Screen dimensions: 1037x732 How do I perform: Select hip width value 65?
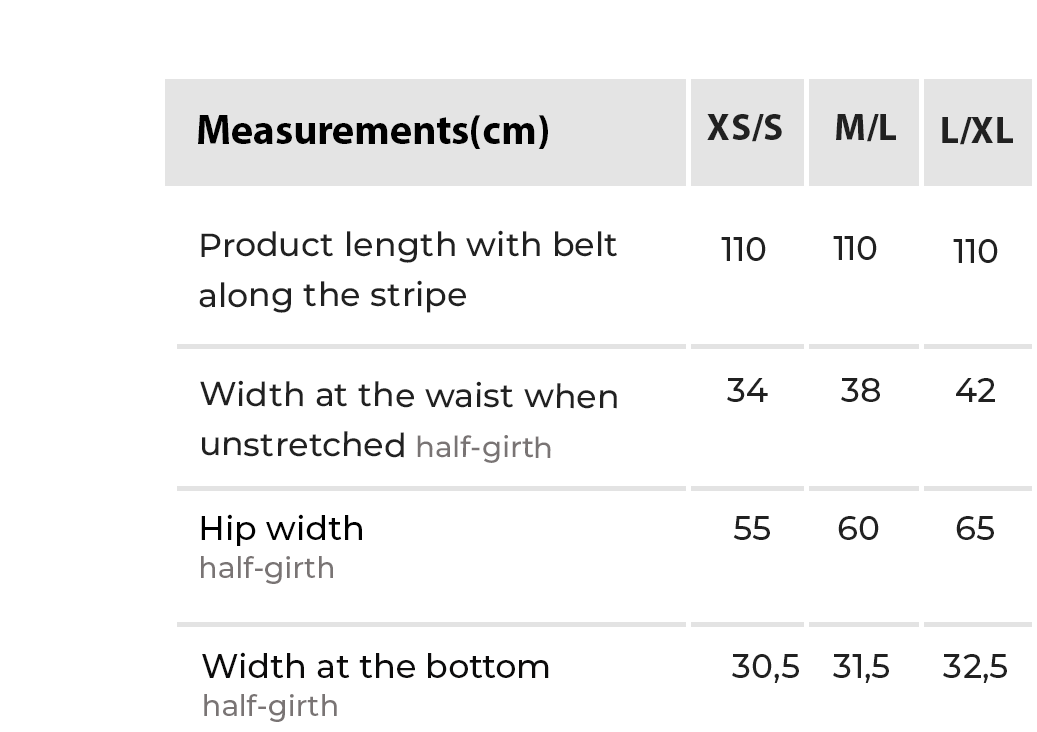(975, 529)
